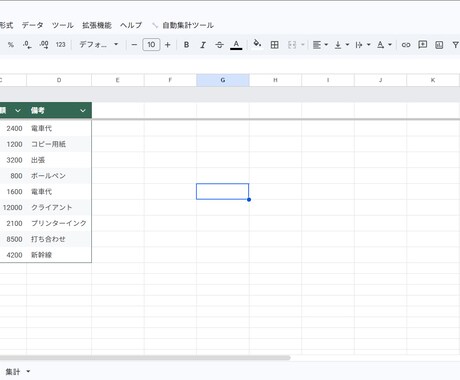Click the font size field showing 10
This screenshot has width=460, height=380.
151,45
